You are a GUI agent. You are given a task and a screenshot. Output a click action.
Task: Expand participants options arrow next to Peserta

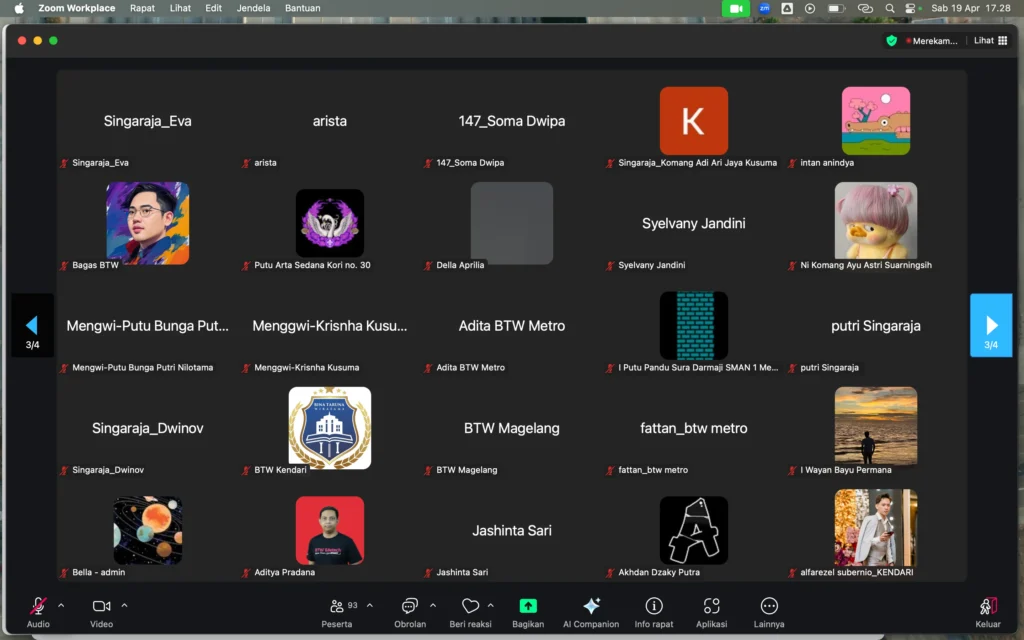(370, 605)
